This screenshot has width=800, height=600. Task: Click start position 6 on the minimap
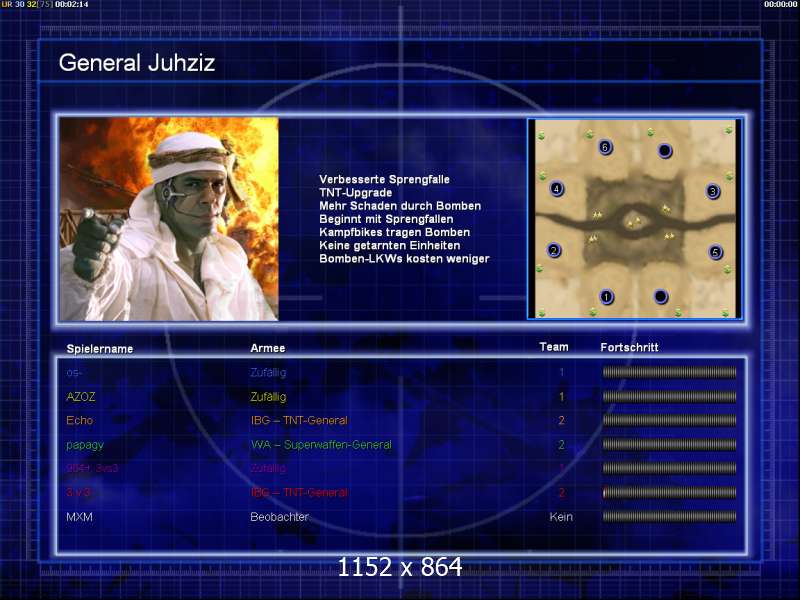point(605,147)
